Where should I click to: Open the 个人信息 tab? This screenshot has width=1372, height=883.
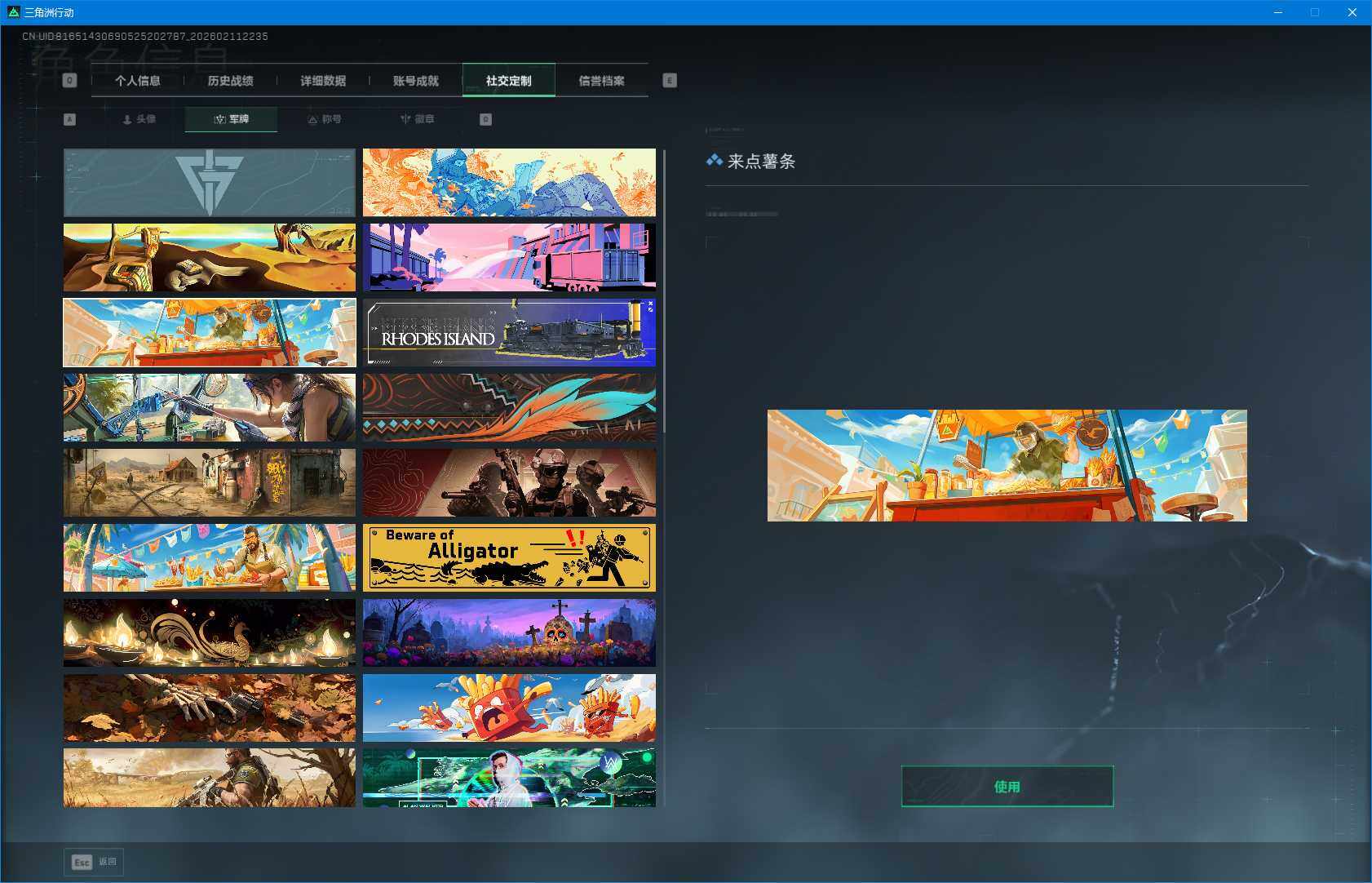tap(138, 81)
